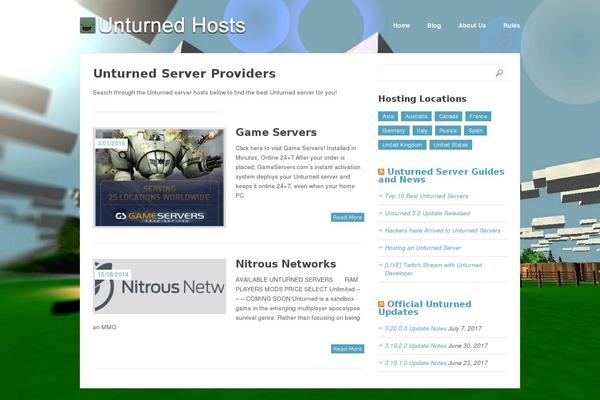Click the Game Servers heading link
The height and width of the screenshot is (400, 600).
(x=276, y=132)
